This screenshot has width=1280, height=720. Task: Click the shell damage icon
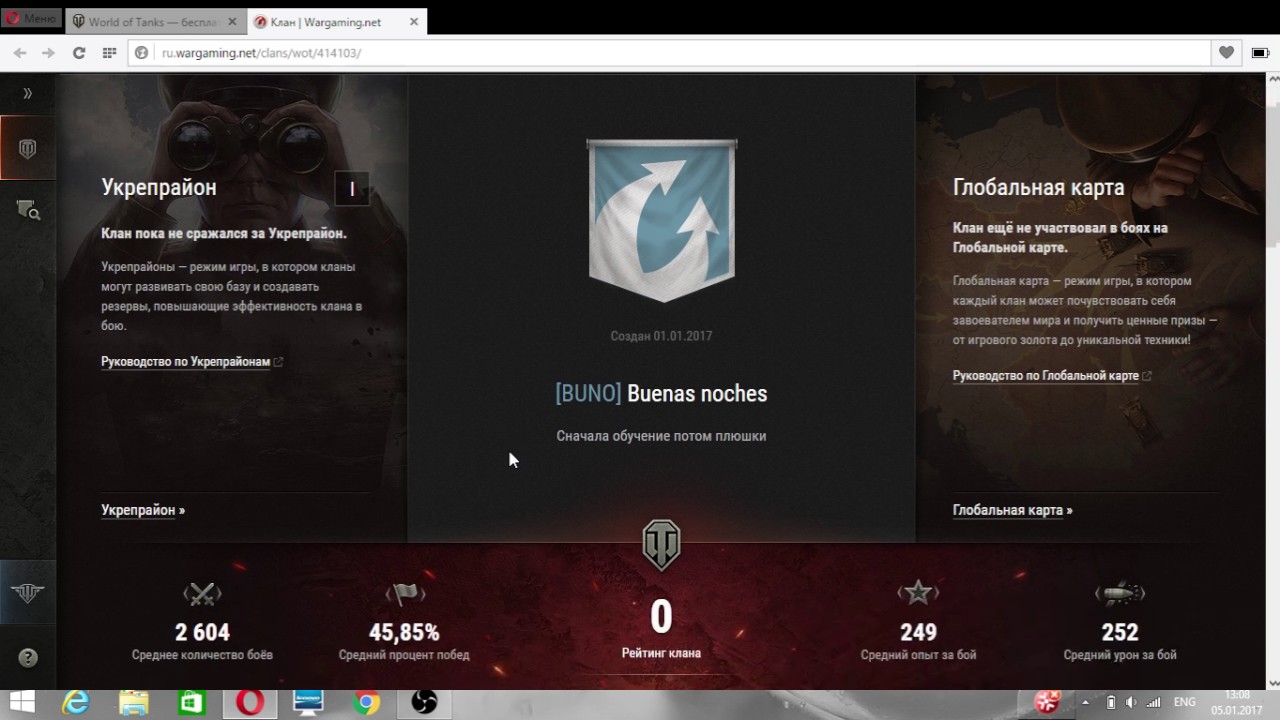[1120, 593]
